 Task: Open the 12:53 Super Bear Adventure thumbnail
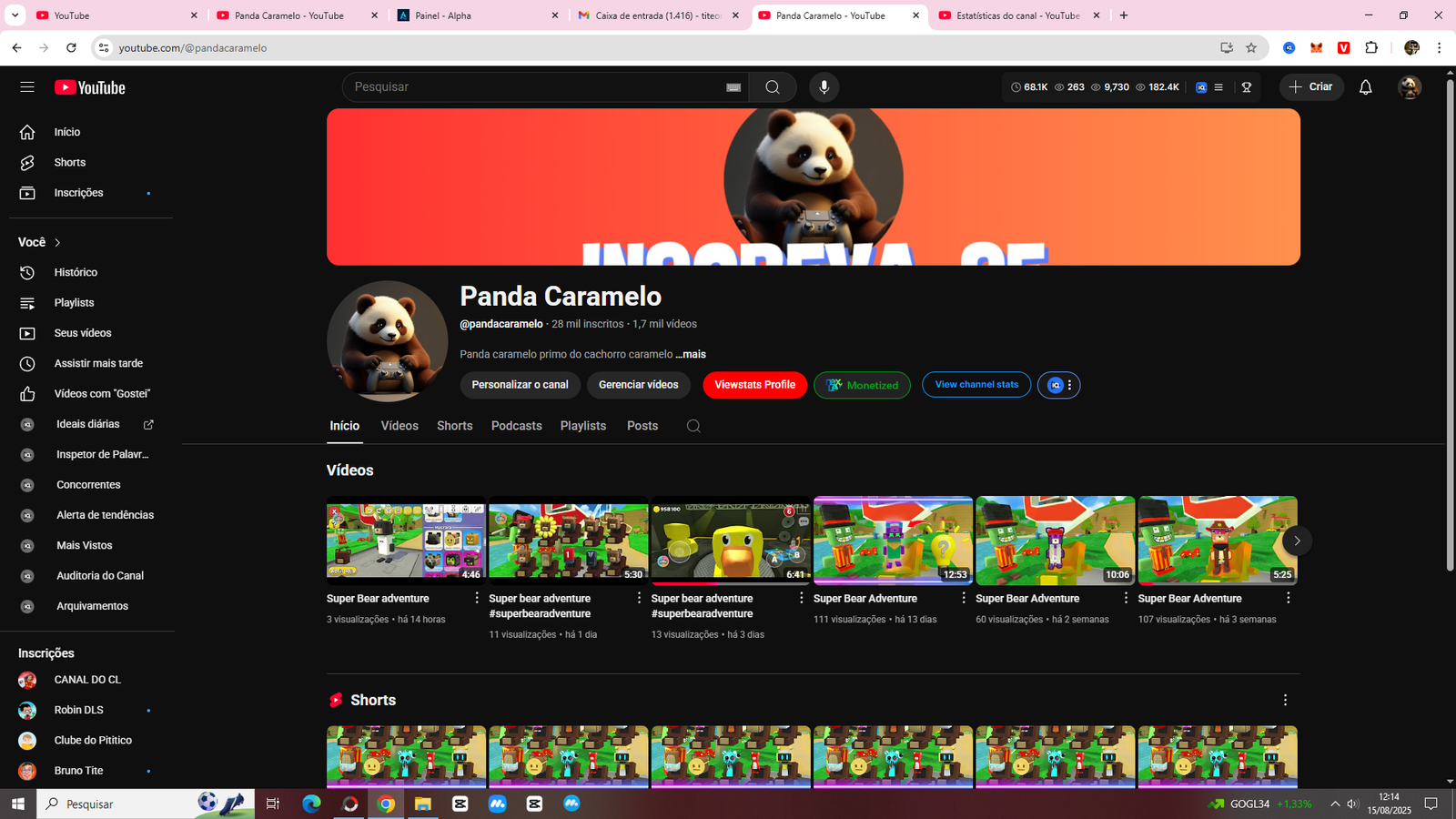(x=893, y=541)
